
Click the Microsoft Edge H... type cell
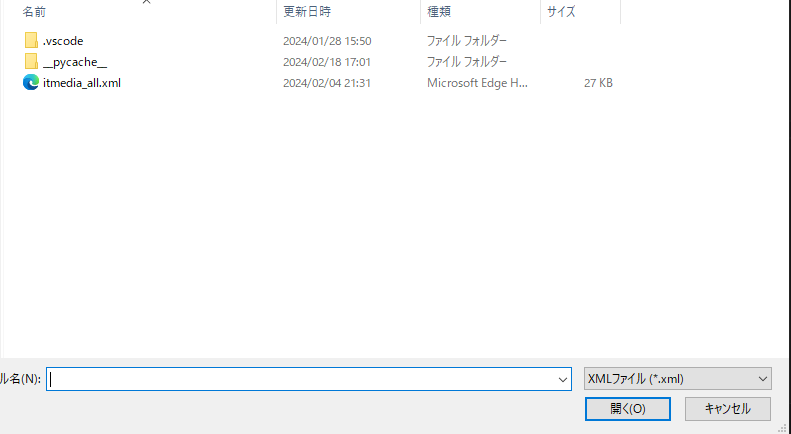[x=477, y=83]
